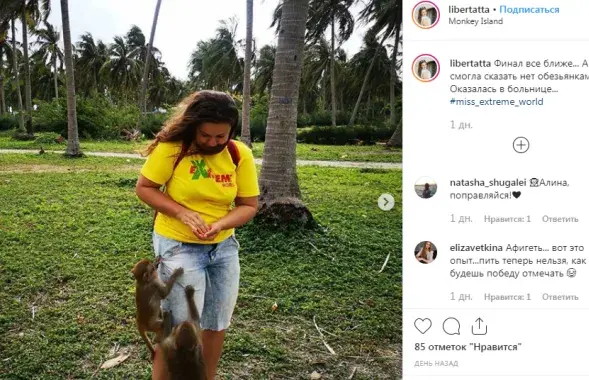Click the день назад post timestamp

[436, 363]
